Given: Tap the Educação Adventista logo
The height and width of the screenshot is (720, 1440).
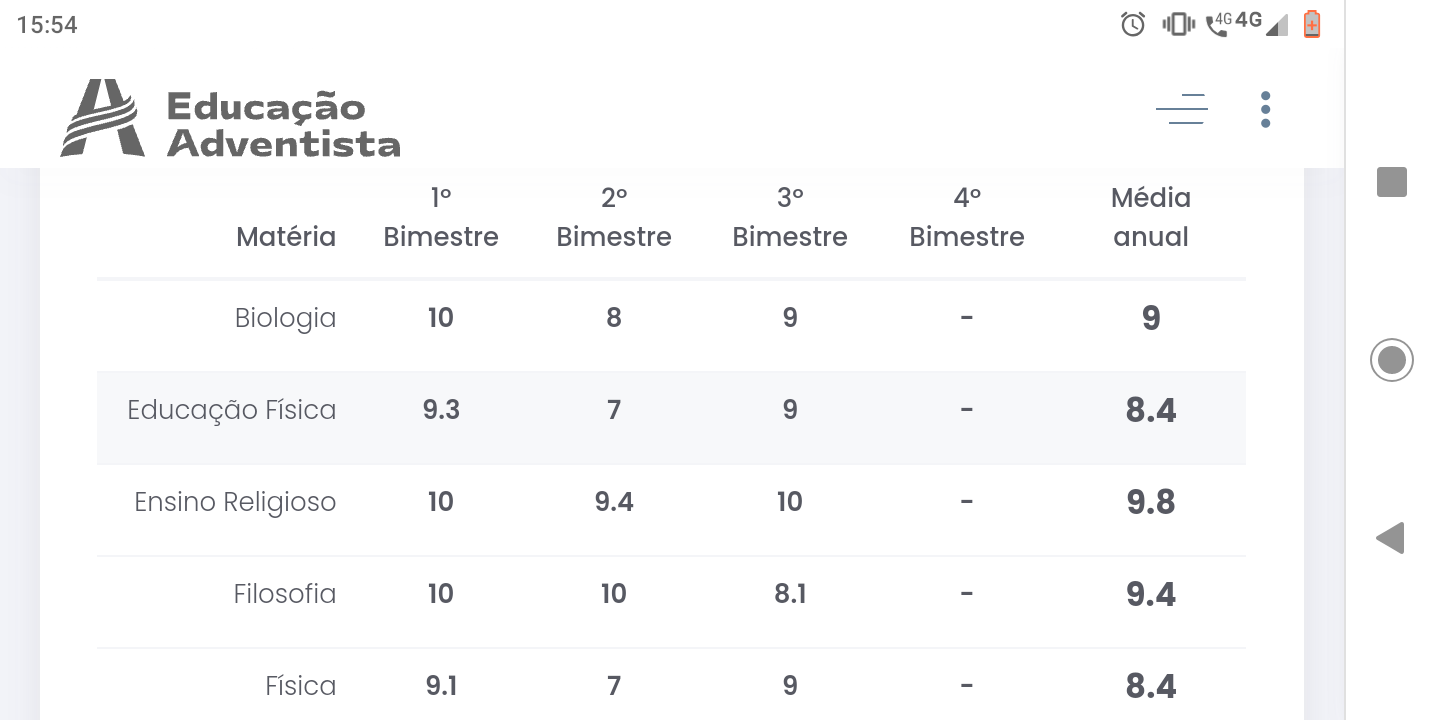Looking at the screenshot, I should pyautogui.click(x=231, y=119).
